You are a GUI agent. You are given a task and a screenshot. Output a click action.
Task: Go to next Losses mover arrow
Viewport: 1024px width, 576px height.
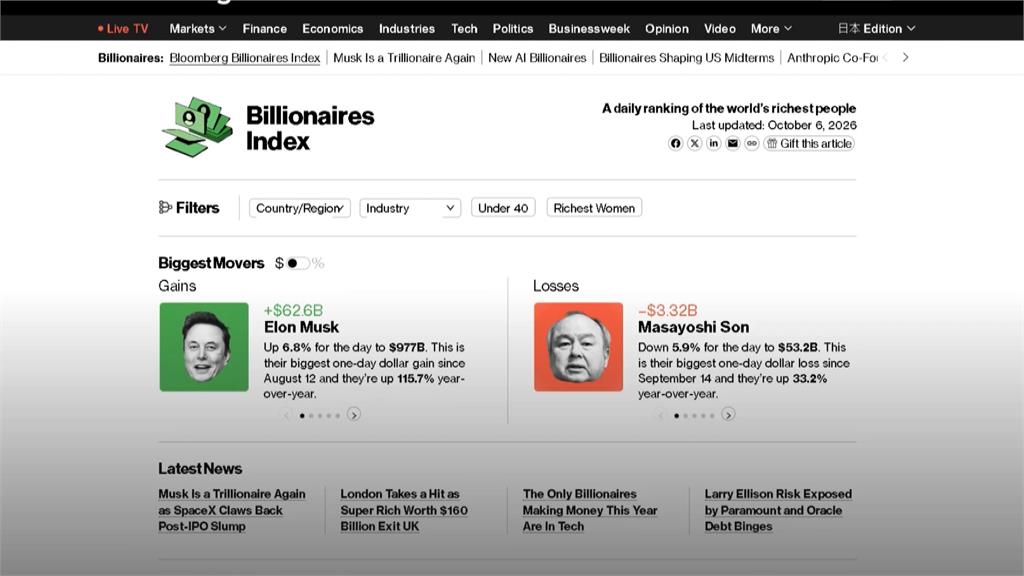point(728,415)
